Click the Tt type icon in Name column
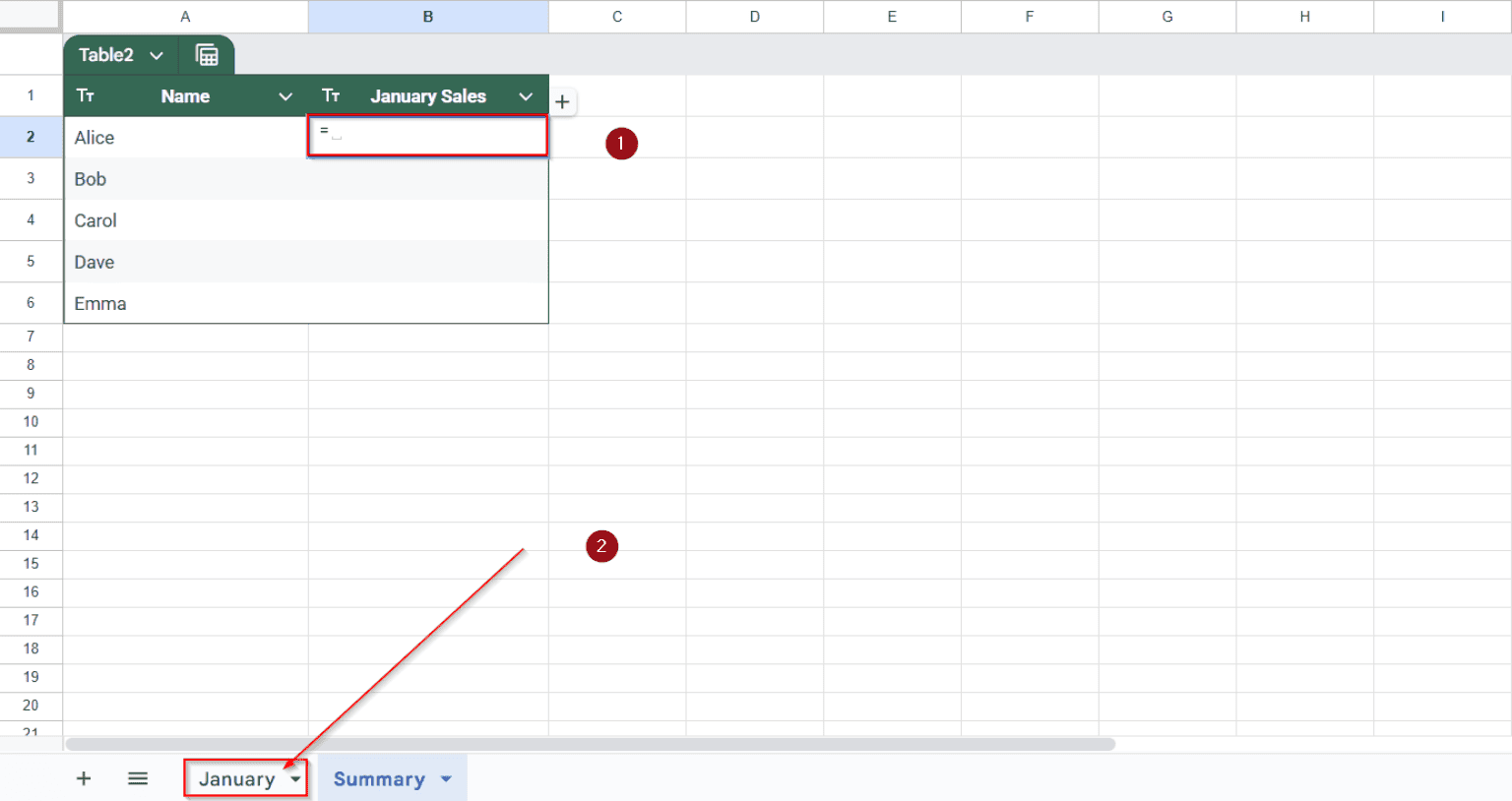This screenshot has height=801, width=1512. 86,95
